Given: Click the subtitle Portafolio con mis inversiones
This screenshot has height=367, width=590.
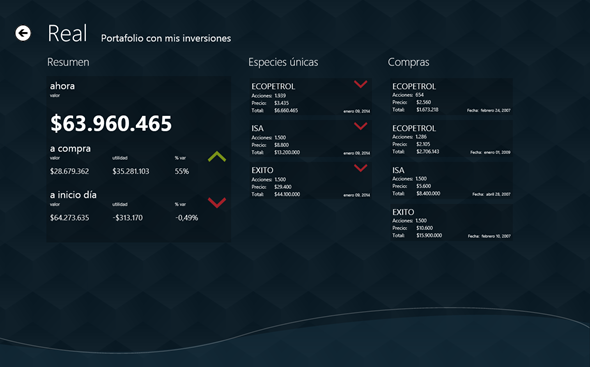Looking at the screenshot, I should click(166, 38).
